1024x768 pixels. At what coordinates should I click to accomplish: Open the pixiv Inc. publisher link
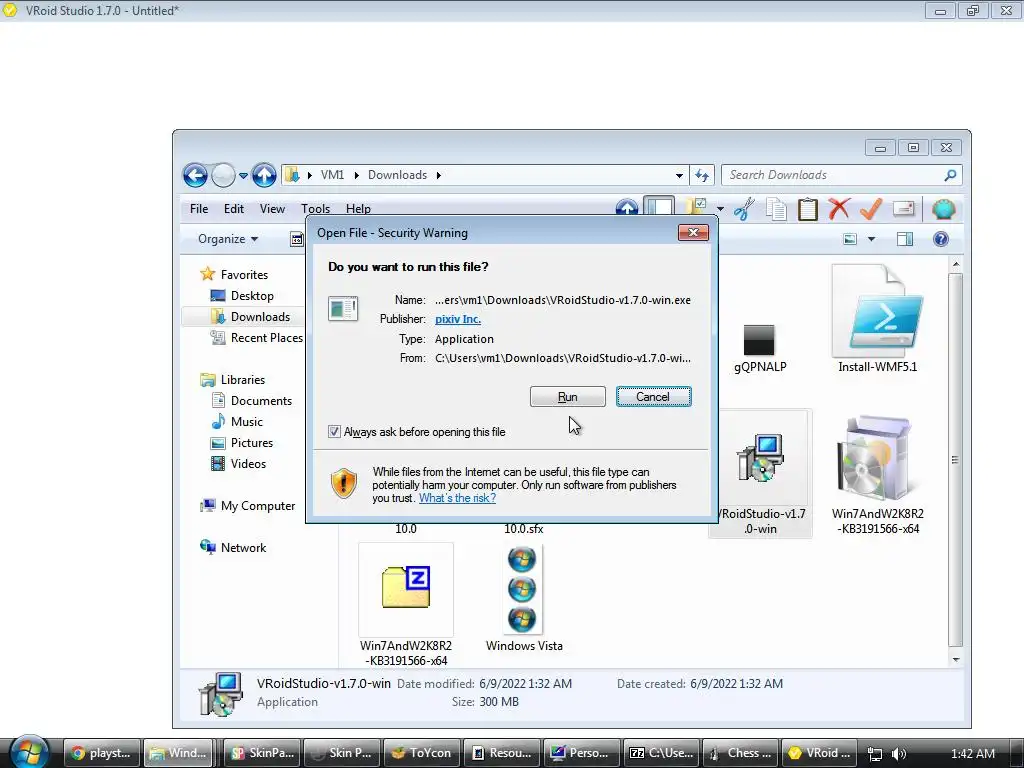[x=458, y=319]
